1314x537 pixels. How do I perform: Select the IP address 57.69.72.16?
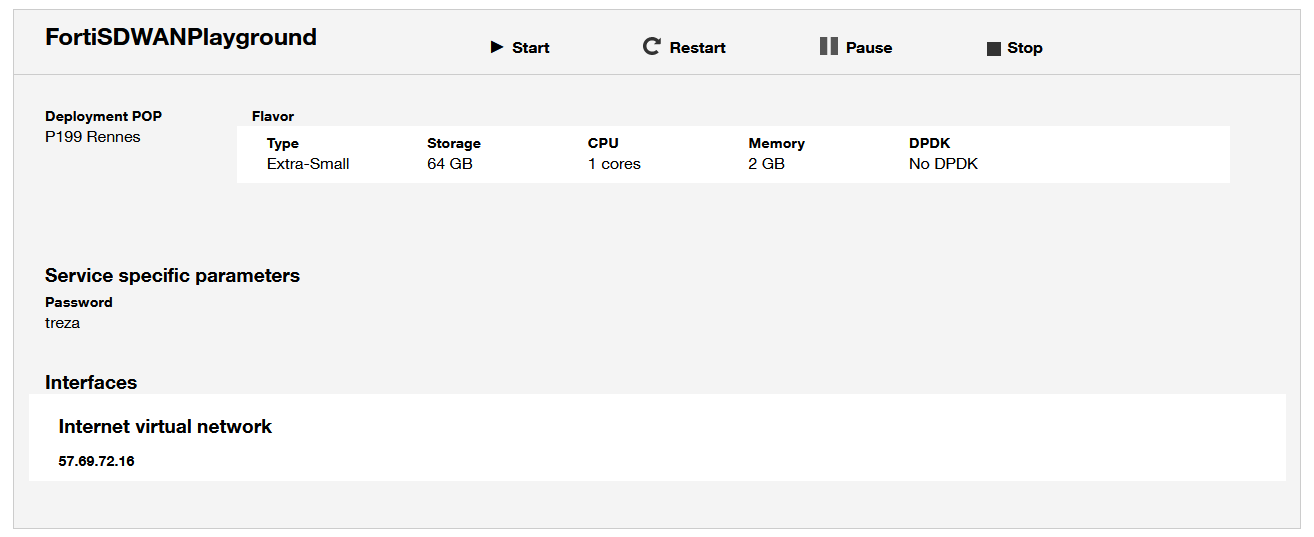click(96, 461)
